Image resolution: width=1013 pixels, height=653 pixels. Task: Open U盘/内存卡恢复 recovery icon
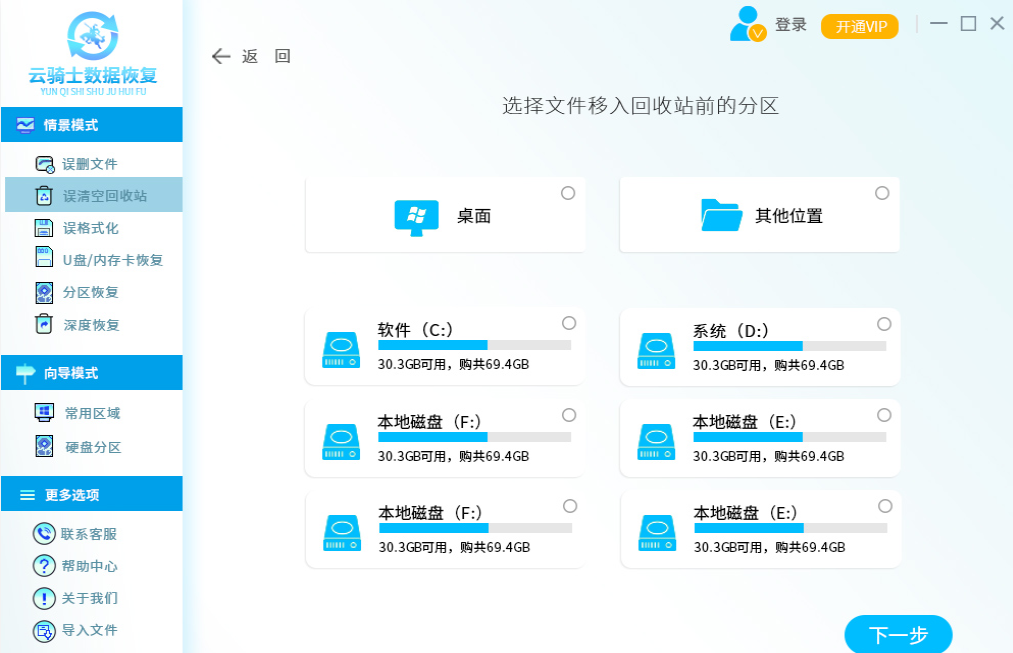44,259
